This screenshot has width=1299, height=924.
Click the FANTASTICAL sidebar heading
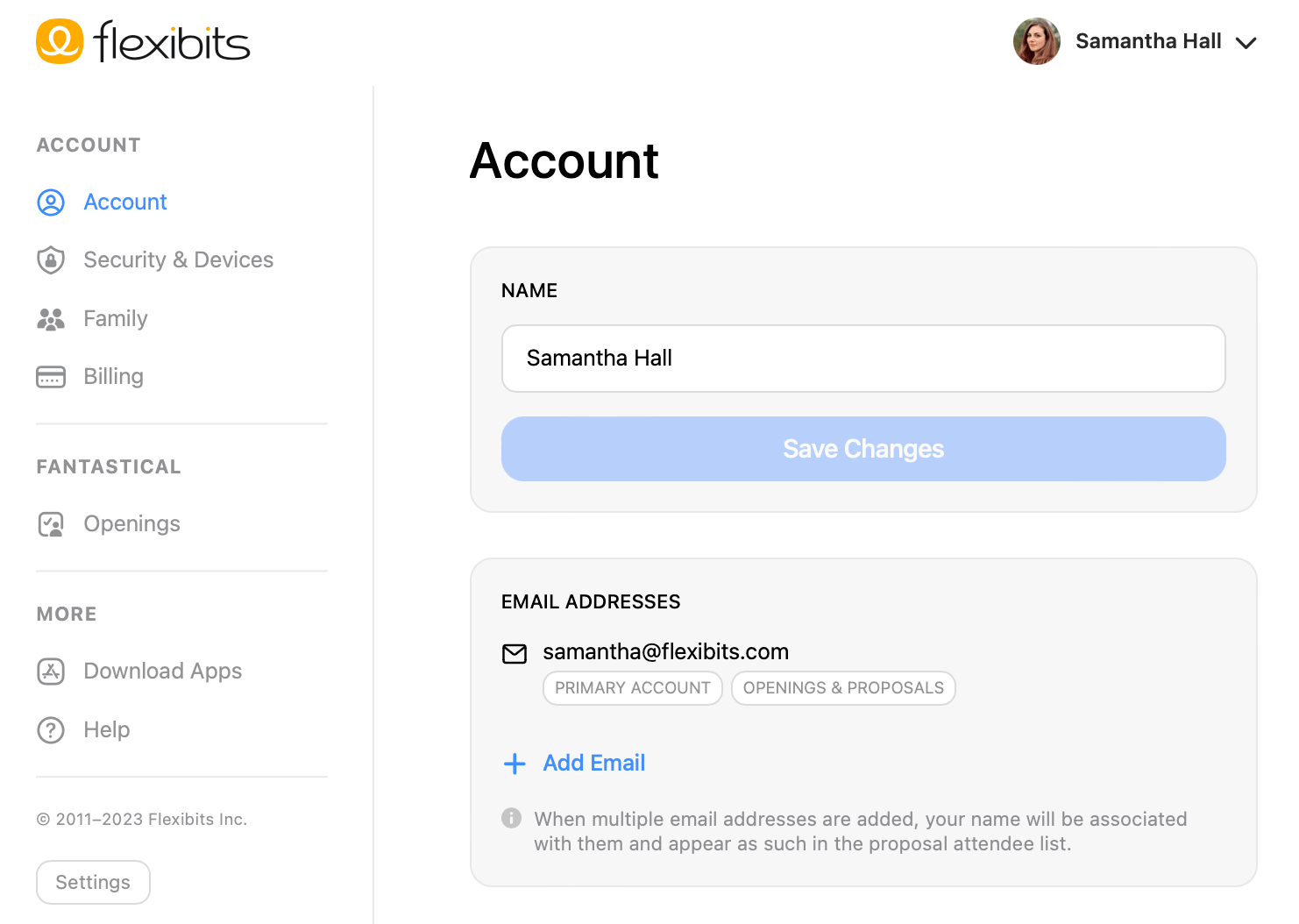(109, 467)
